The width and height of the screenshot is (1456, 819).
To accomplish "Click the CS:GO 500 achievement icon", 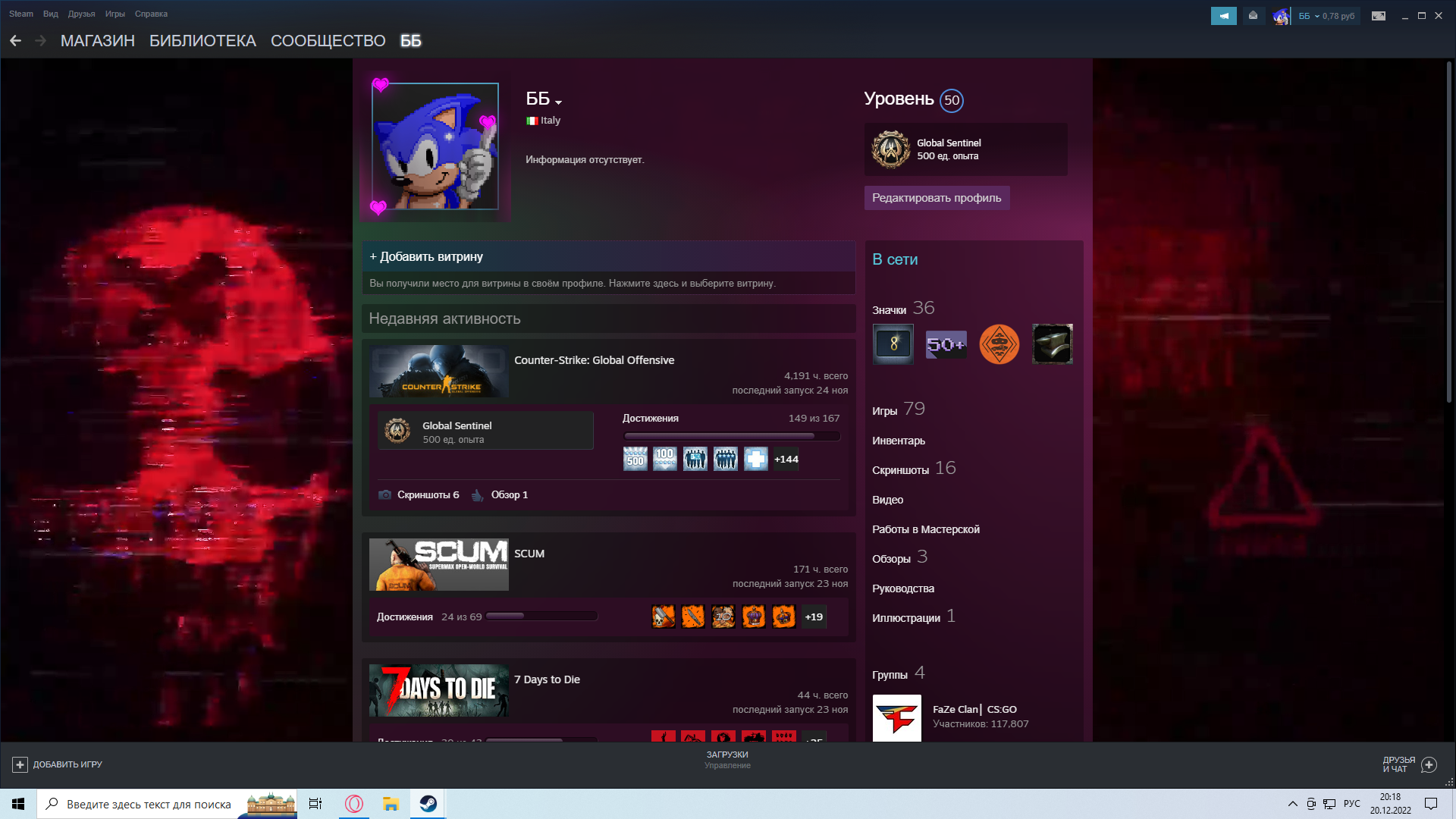I will [x=635, y=459].
